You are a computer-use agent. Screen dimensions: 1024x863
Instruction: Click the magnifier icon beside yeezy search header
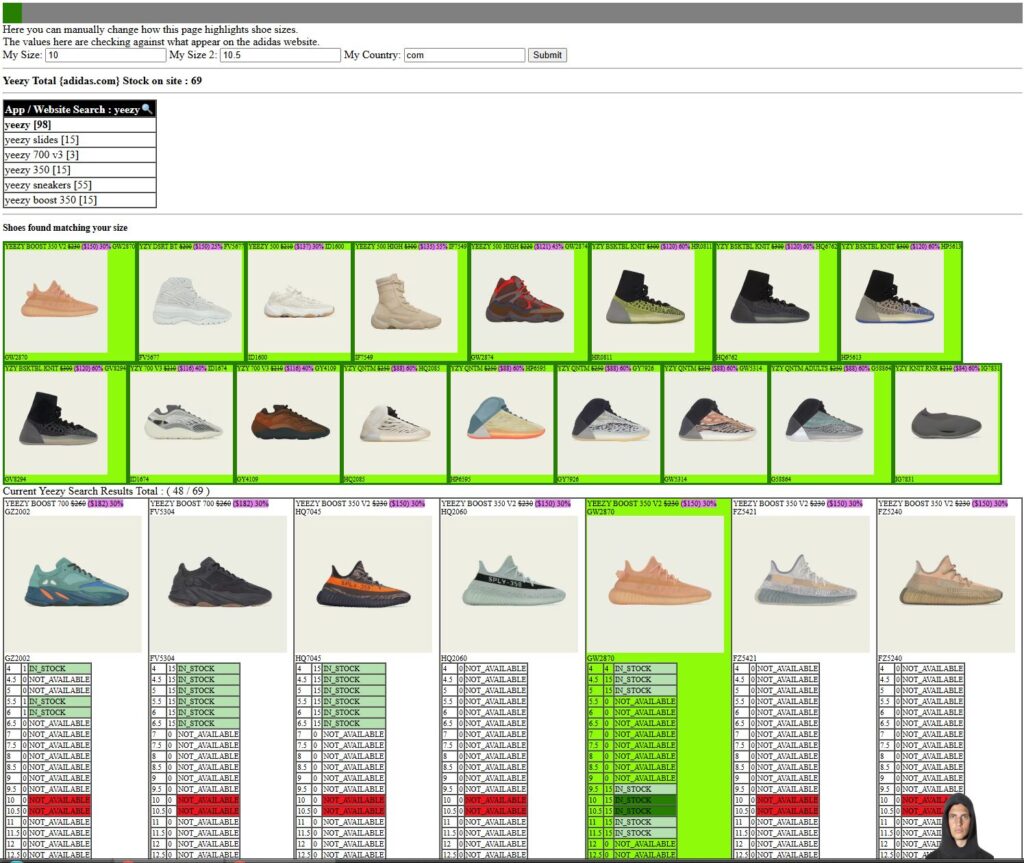[x=147, y=109]
